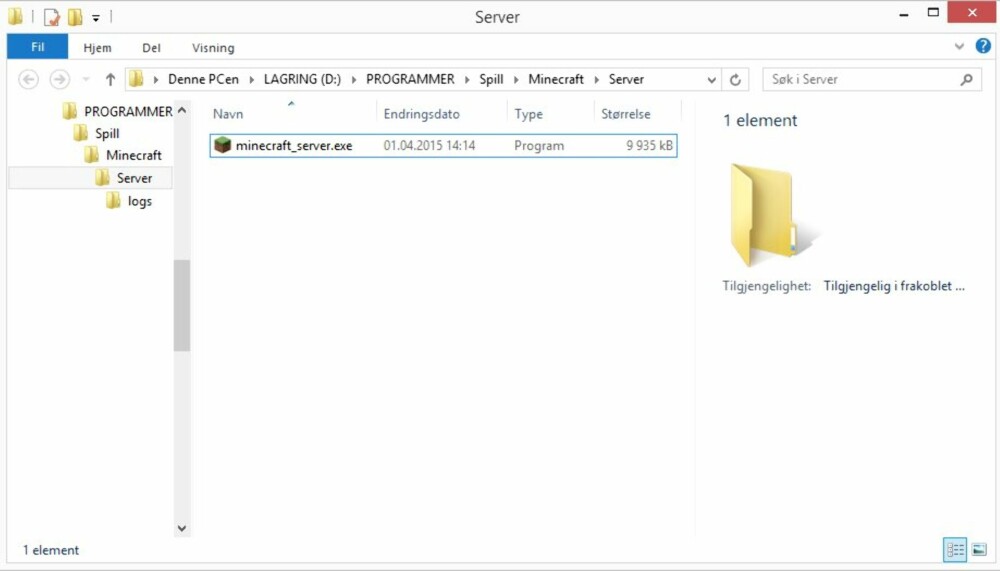
Task: Open the address bar history dropdown
Action: coord(712,80)
